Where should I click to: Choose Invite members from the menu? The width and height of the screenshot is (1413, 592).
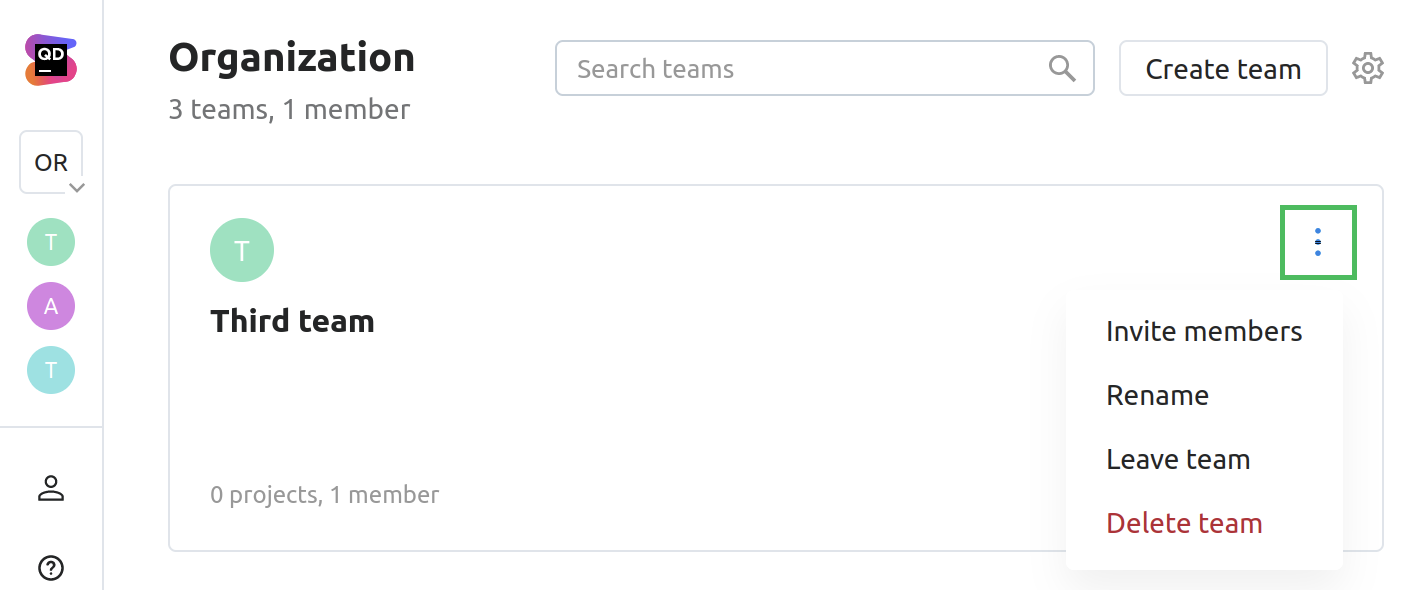click(x=1204, y=332)
